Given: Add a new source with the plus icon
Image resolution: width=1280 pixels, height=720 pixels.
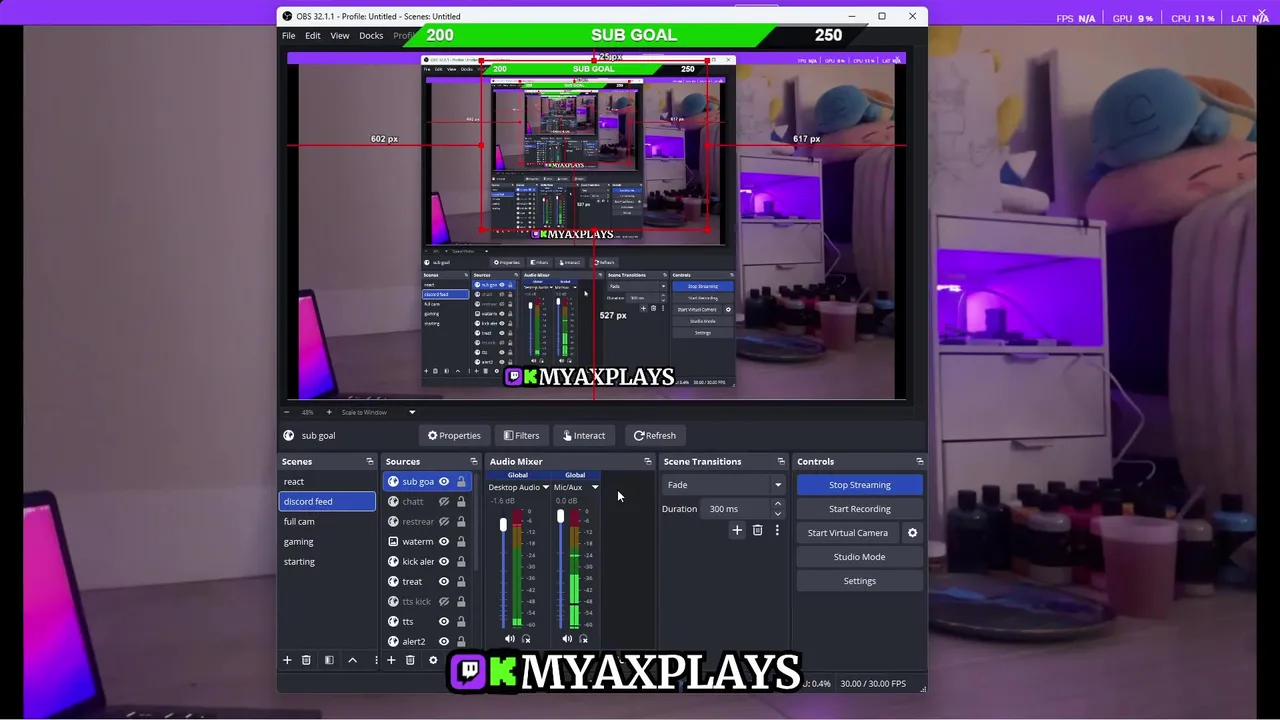Looking at the screenshot, I should click(391, 660).
